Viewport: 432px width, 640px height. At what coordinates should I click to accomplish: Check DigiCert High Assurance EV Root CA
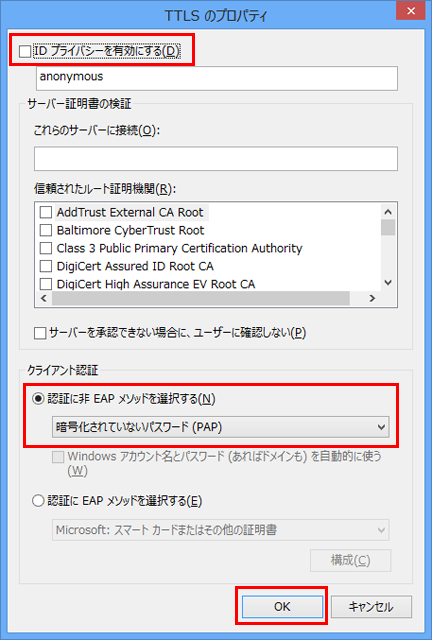point(46,284)
